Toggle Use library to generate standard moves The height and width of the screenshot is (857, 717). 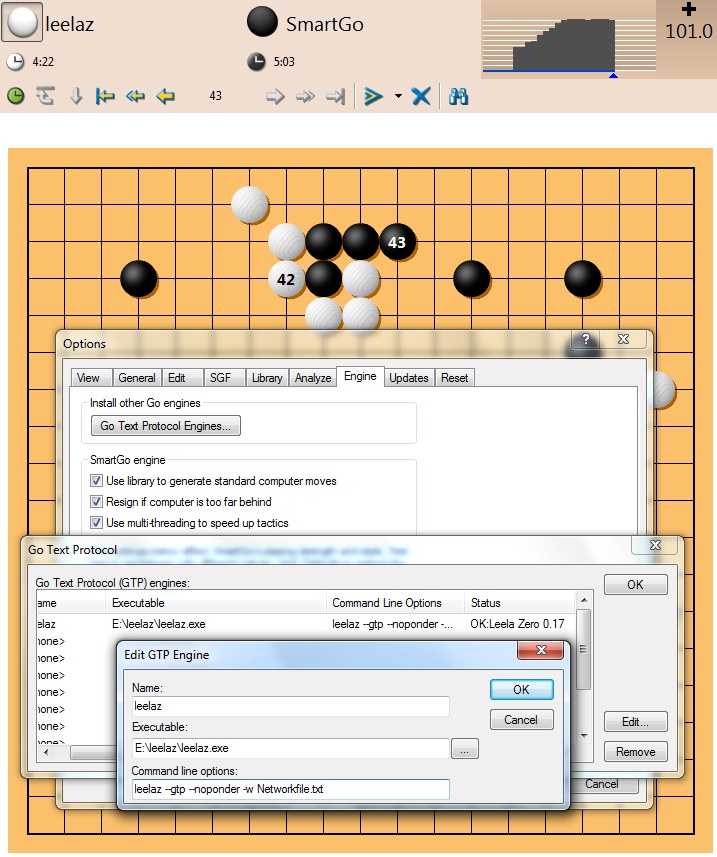tap(96, 481)
